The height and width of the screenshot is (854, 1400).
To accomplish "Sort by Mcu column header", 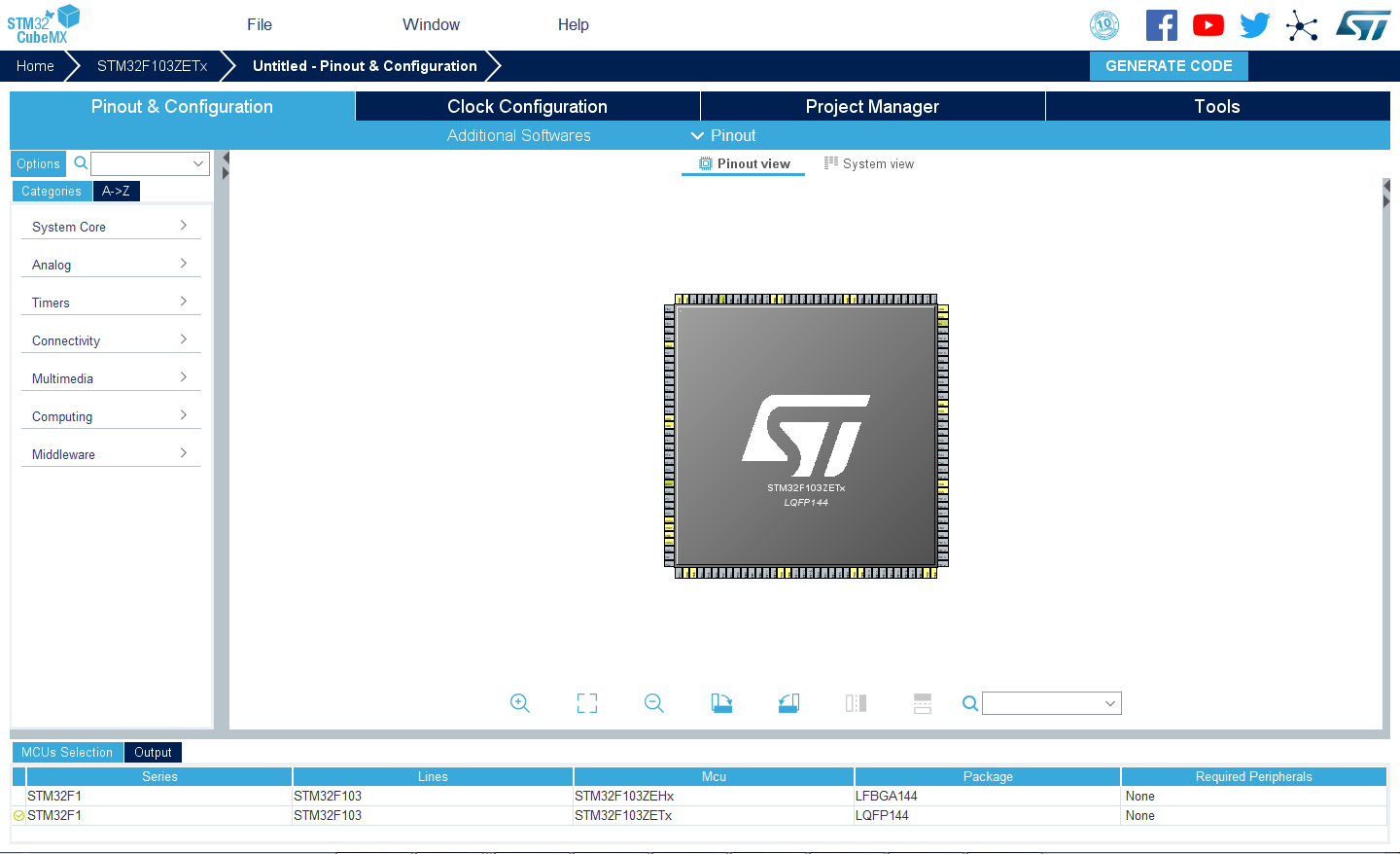I will [x=714, y=776].
